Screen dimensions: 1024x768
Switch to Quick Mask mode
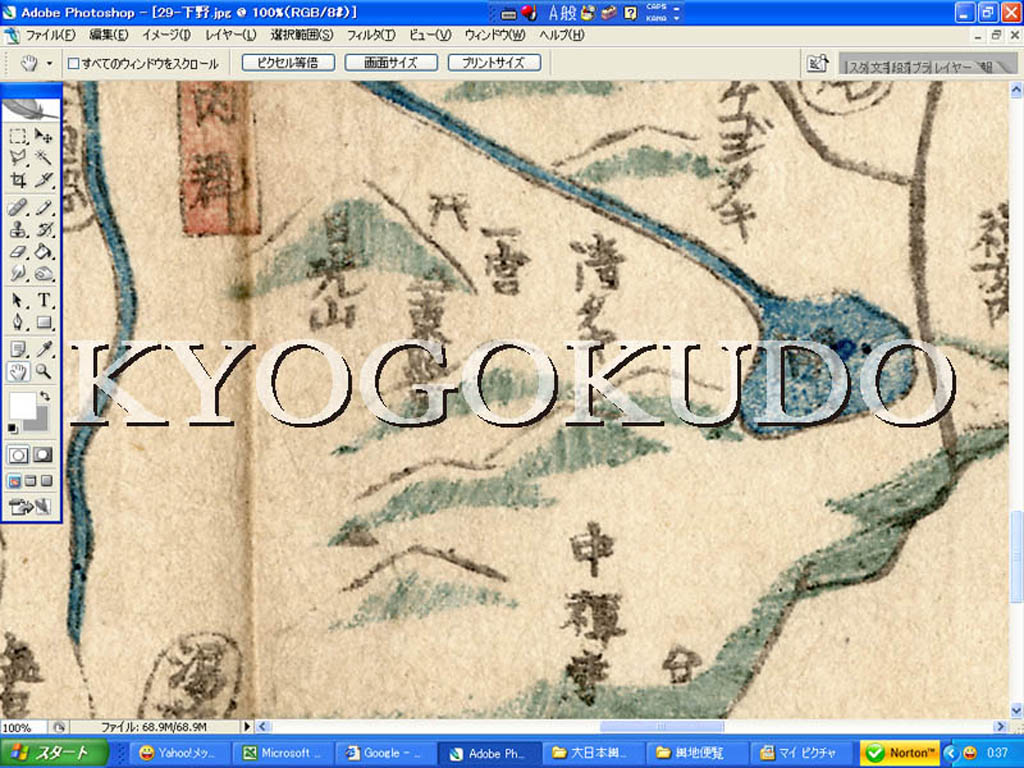pyautogui.click(x=43, y=455)
